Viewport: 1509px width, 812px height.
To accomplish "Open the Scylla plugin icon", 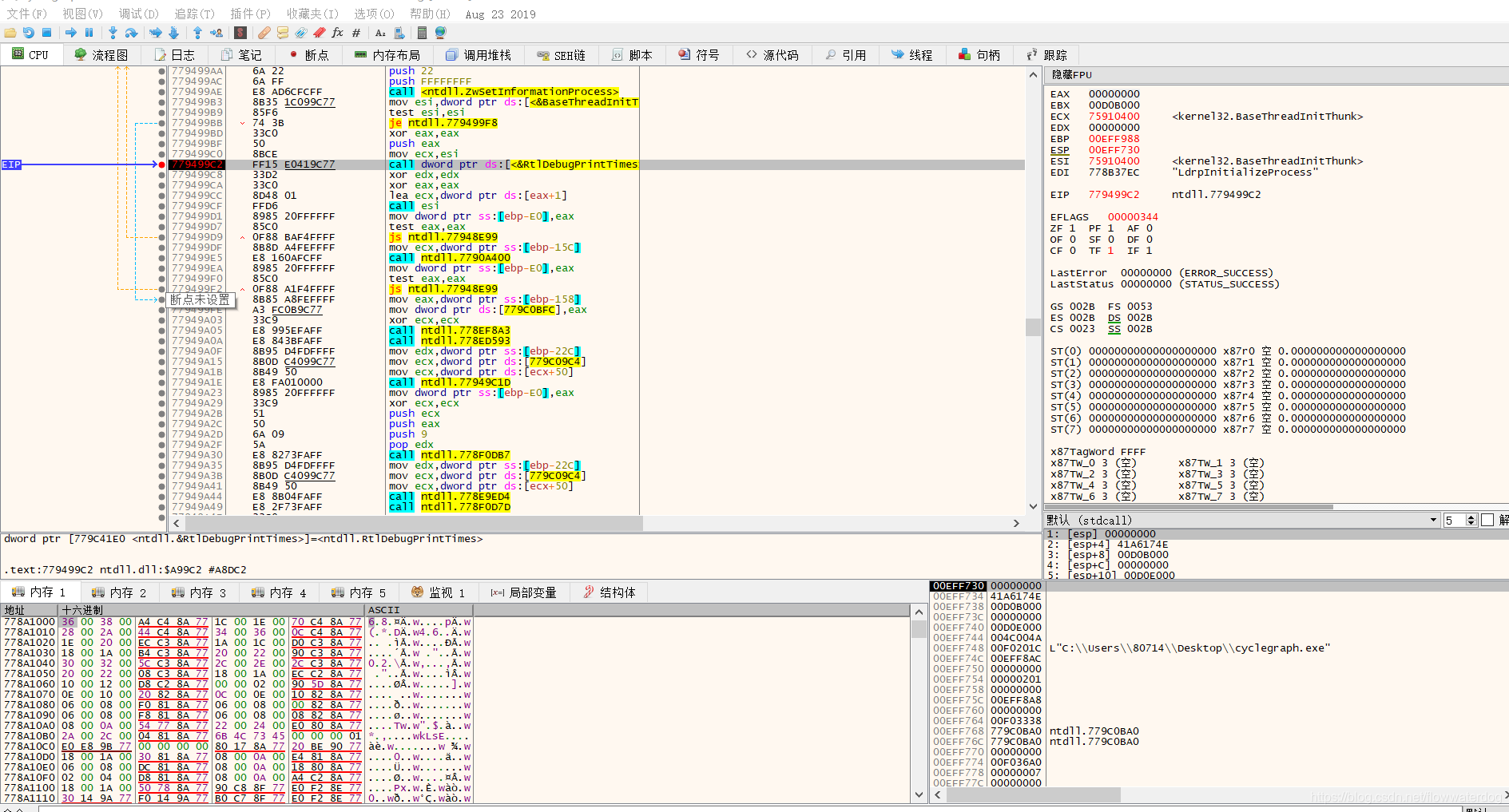I will click(240, 33).
